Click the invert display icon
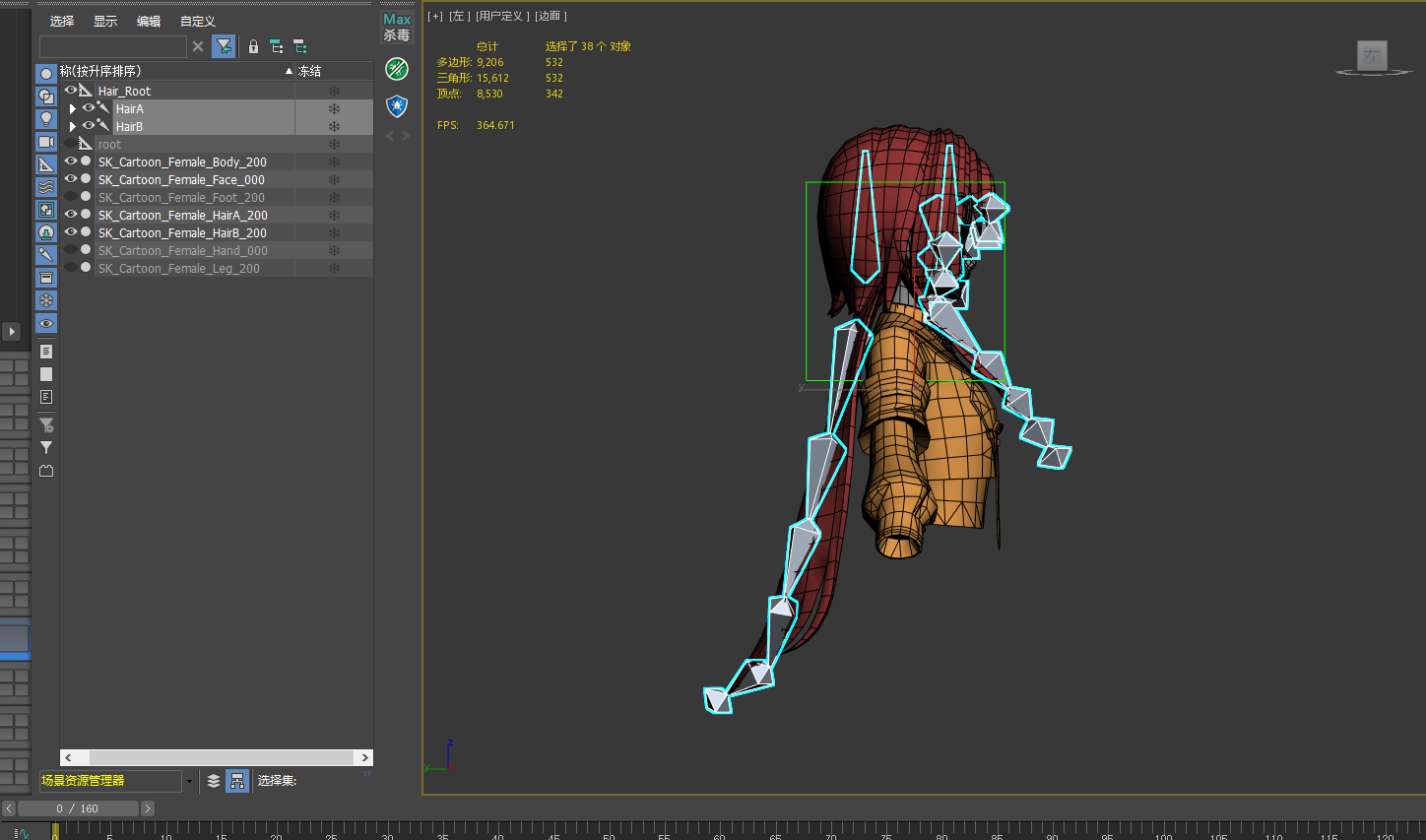 tap(46, 397)
